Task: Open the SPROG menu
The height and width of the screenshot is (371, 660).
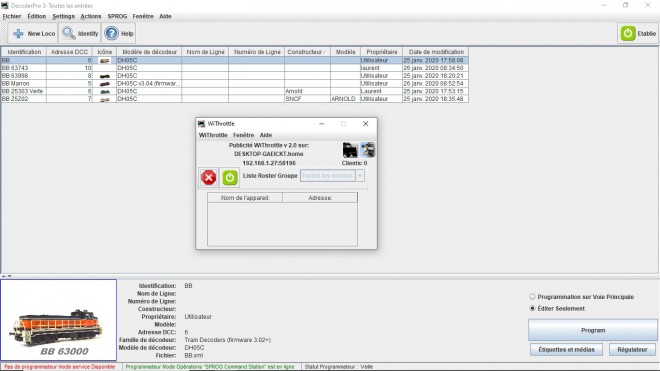Action: pos(117,16)
